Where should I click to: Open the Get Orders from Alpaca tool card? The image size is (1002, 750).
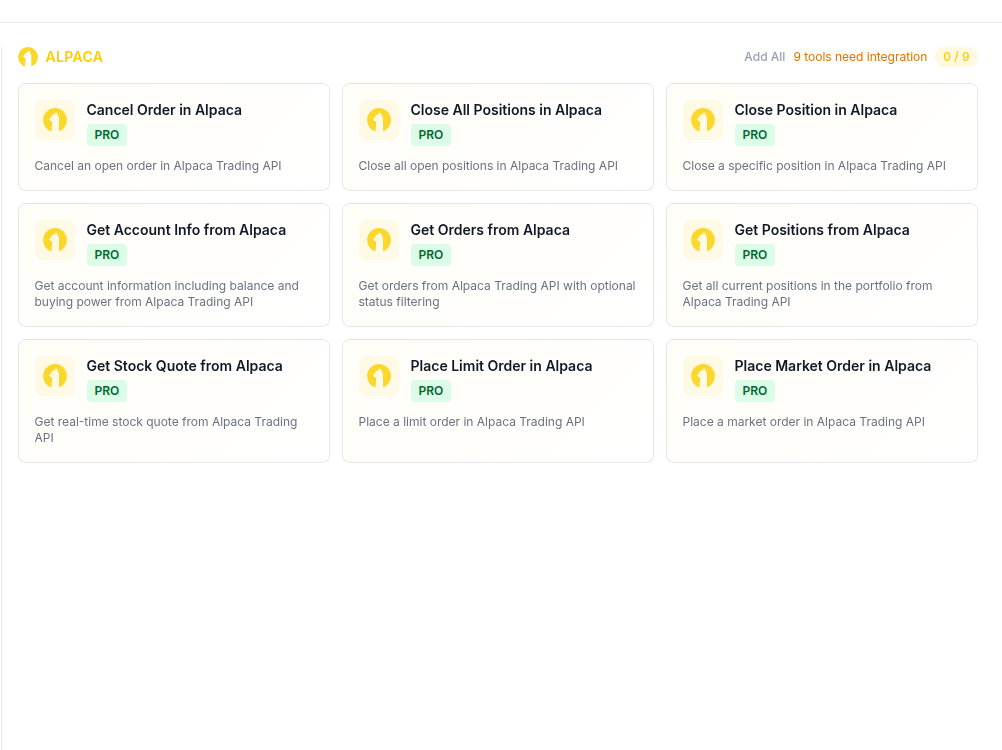[497, 264]
